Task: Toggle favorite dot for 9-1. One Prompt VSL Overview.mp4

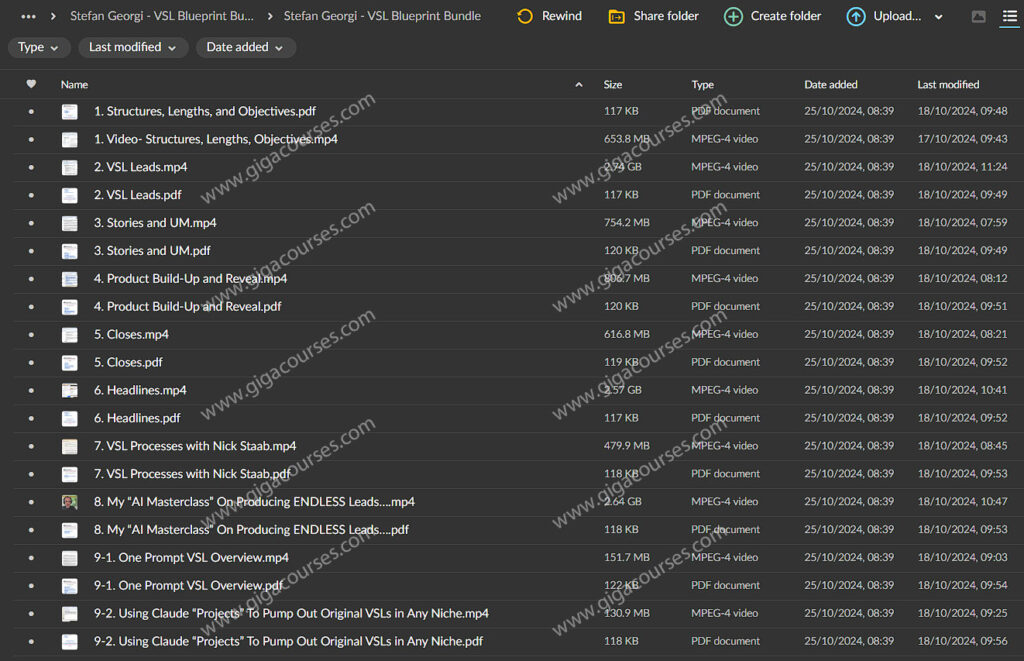Action: [x=31, y=558]
